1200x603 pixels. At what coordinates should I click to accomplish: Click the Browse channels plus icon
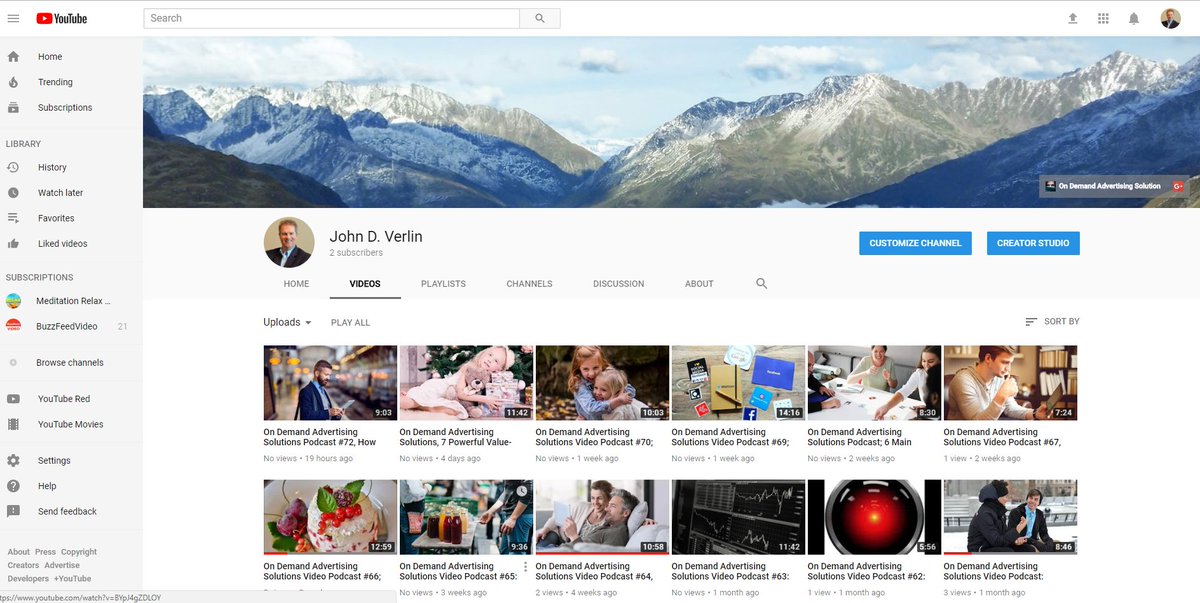click(x=13, y=363)
